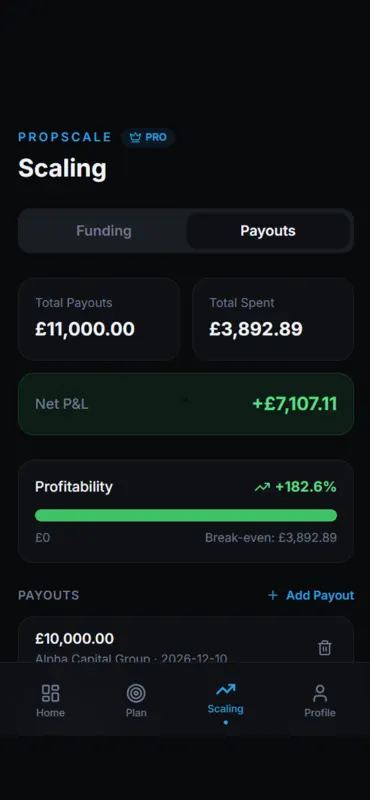Tap the PROPSCALE brand label
Screen dimensions: 370x800
(65, 137)
